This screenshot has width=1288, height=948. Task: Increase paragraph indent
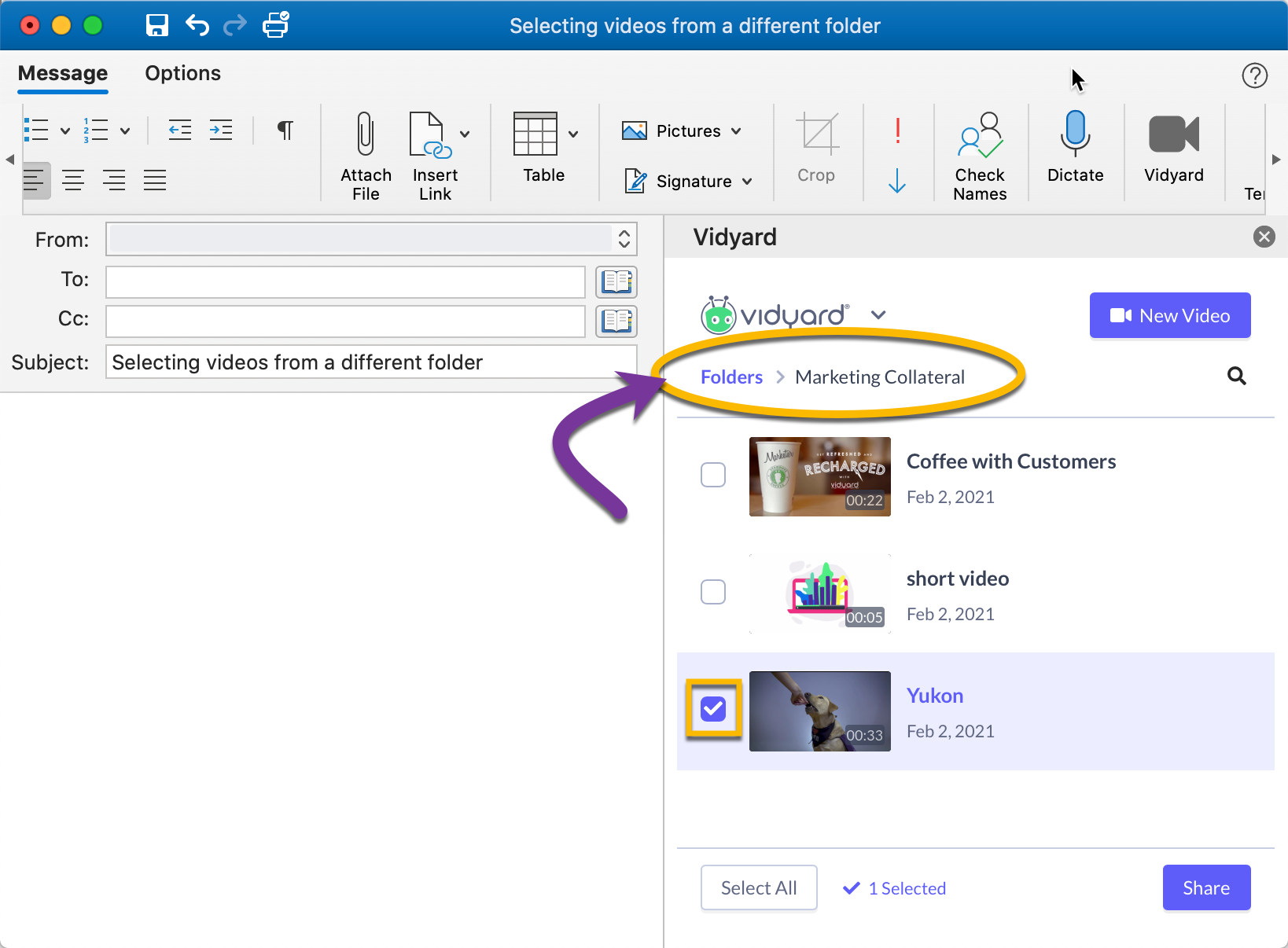[221, 130]
